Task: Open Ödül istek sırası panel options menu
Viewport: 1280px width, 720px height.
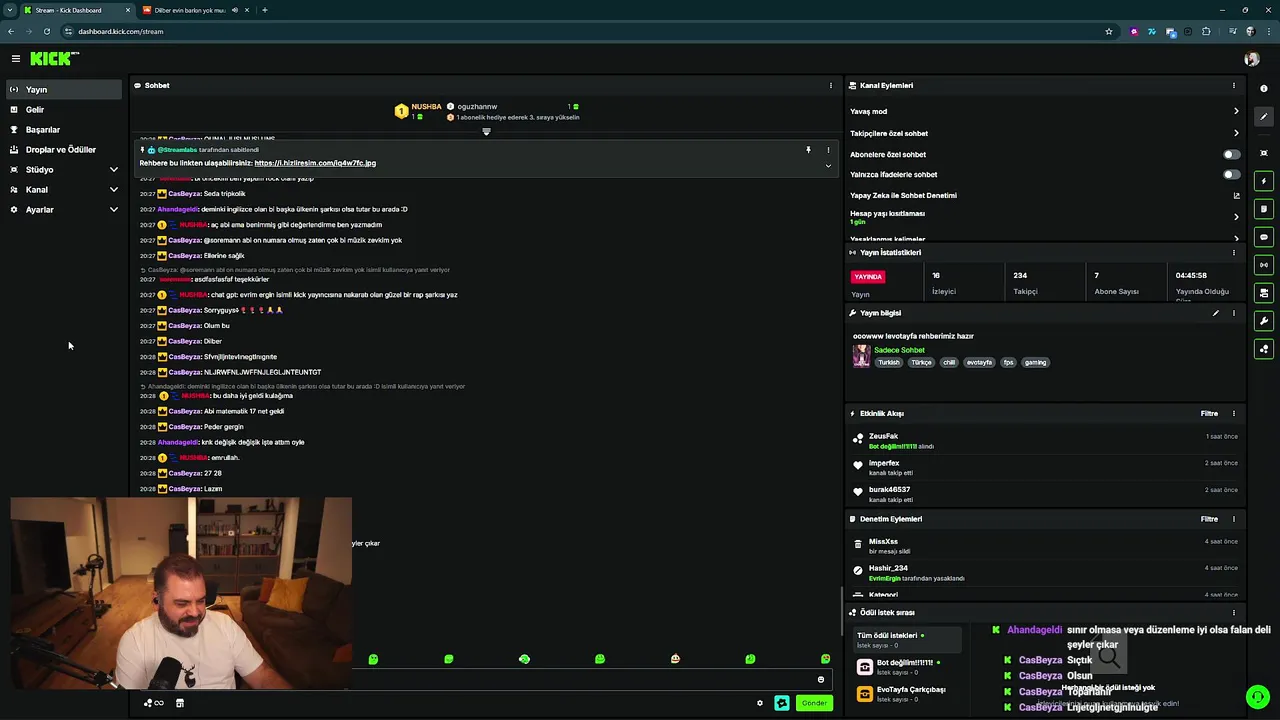Action: (1233, 612)
